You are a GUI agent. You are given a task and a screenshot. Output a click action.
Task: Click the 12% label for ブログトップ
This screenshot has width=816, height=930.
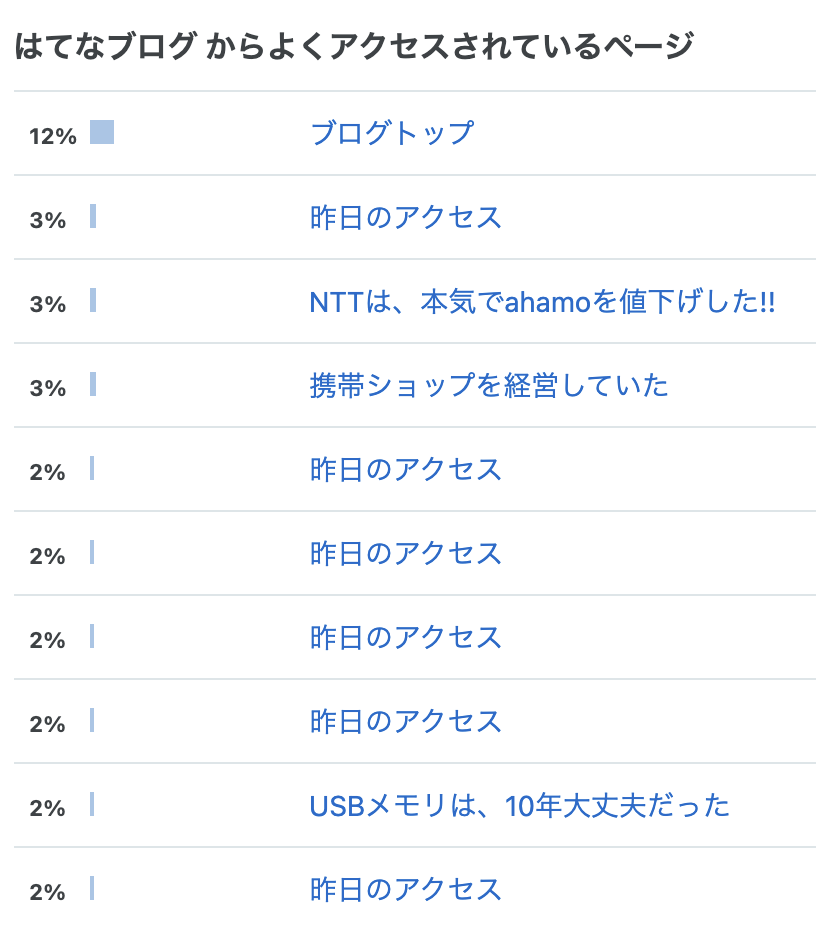(x=53, y=136)
